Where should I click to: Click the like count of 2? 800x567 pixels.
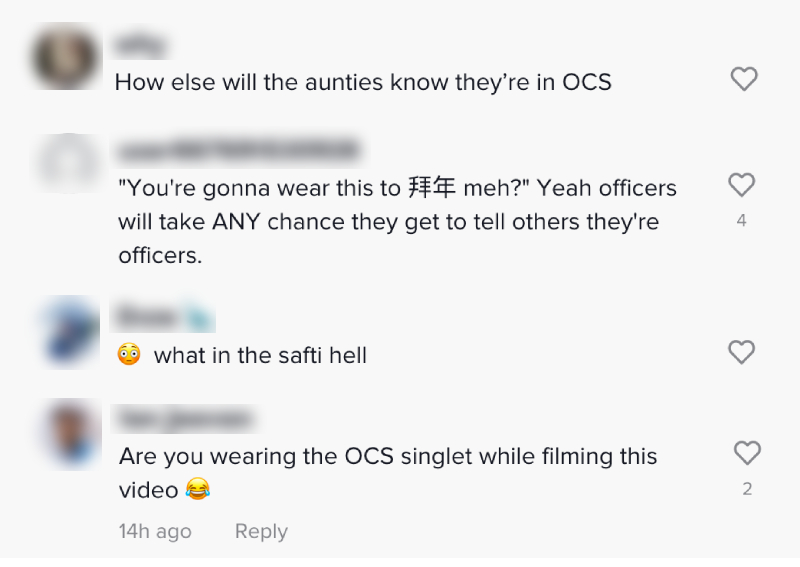[x=747, y=489]
